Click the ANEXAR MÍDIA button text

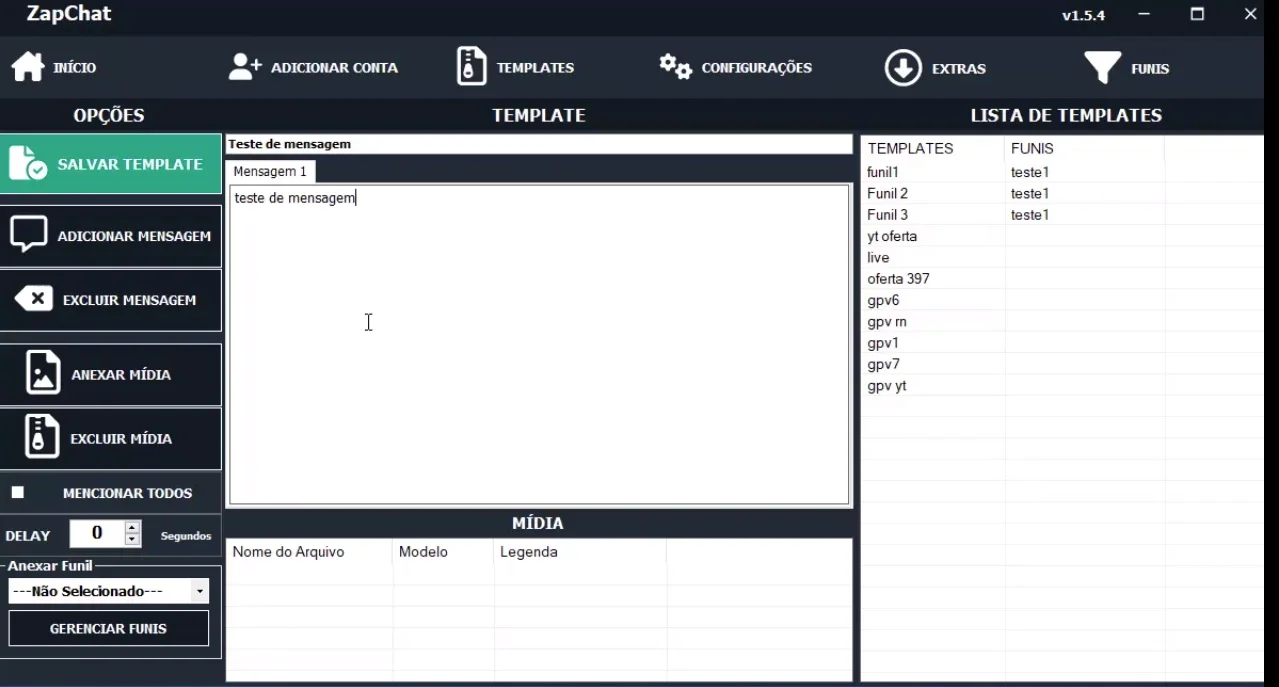(x=121, y=375)
